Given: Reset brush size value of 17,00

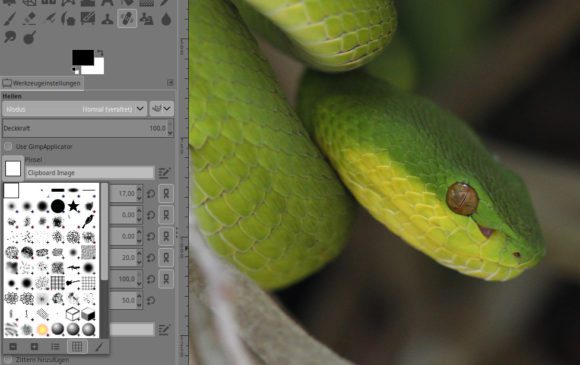Looking at the screenshot, I should 151,193.
